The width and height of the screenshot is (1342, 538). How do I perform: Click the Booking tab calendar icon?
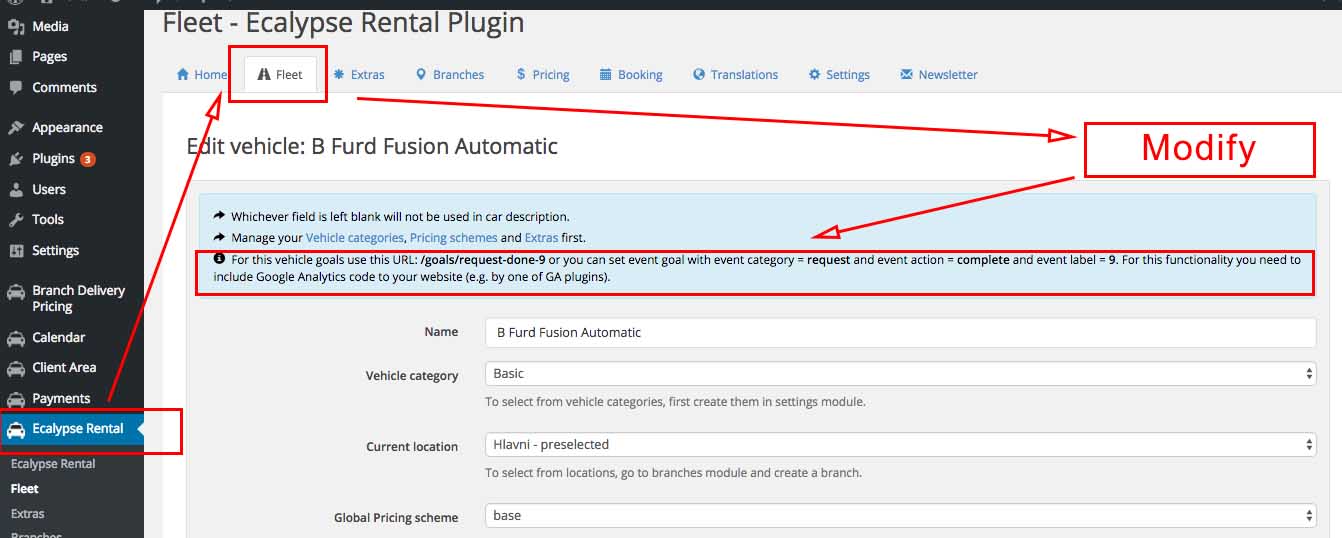(606, 74)
